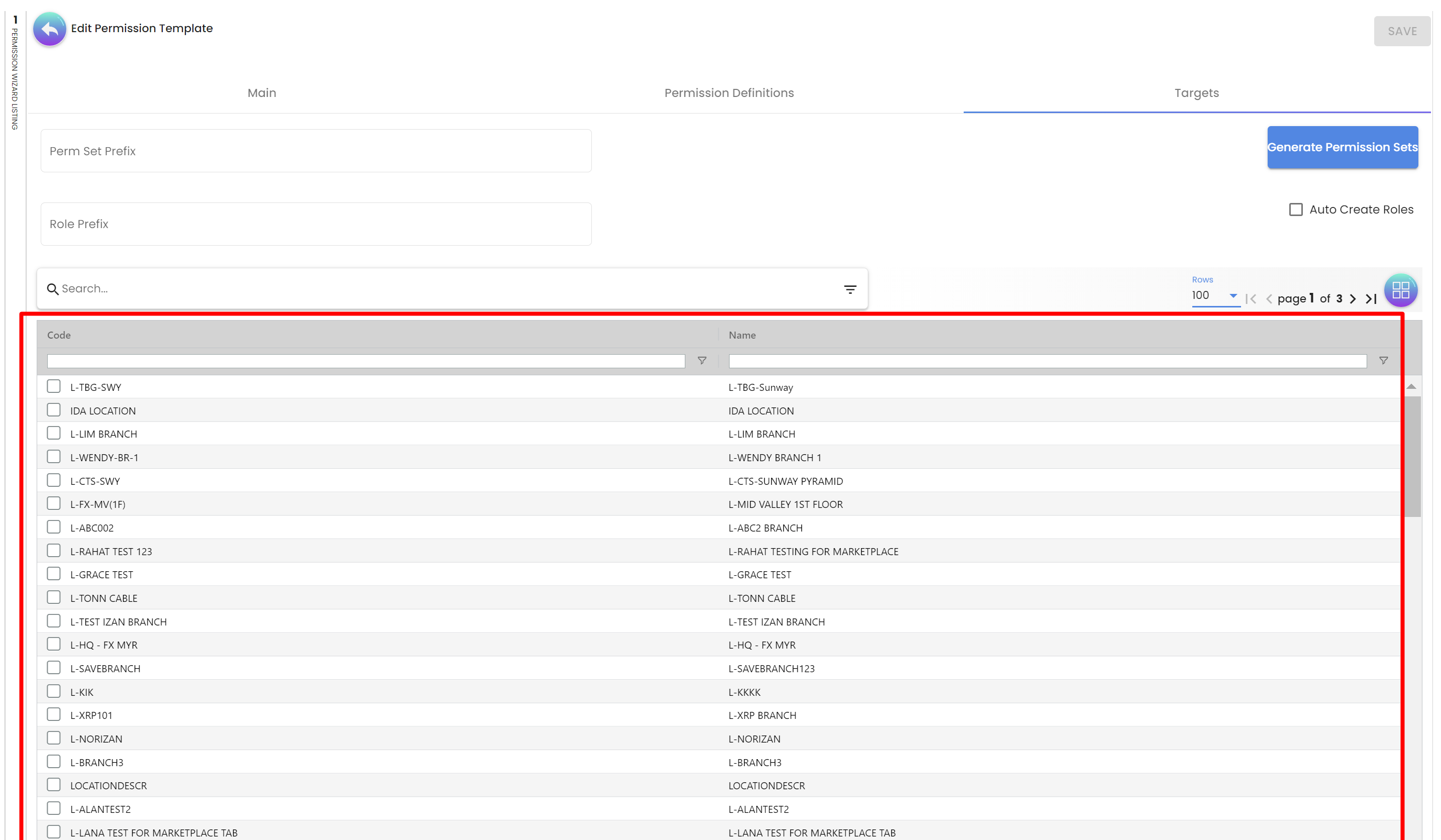Go to the next page arrow
Viewport: 1441px width, 840px height.
click(x=1353, y=298)
